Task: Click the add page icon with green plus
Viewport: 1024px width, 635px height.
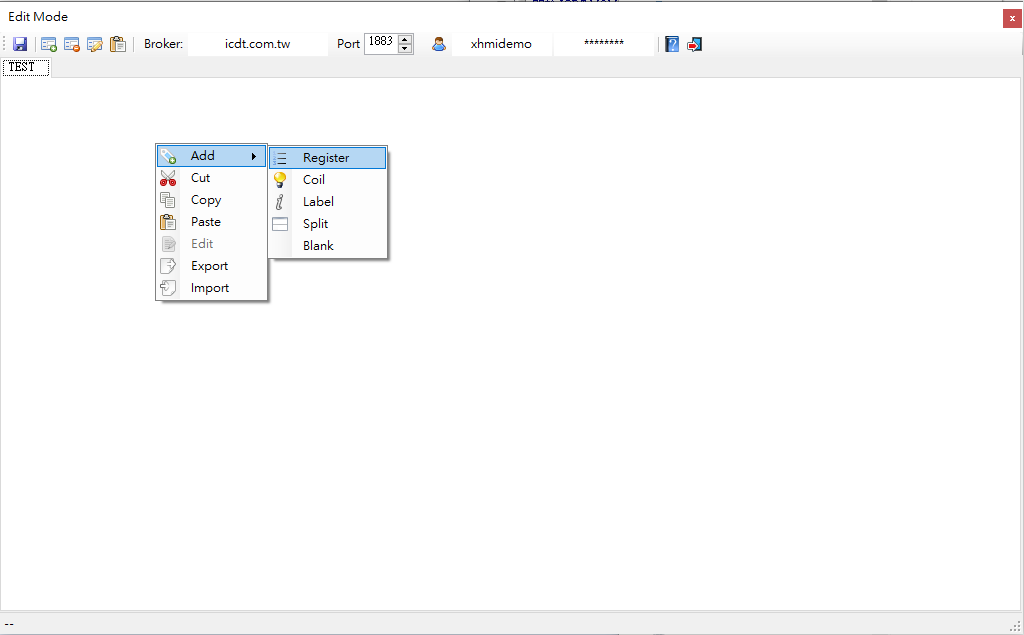Action: pos(48,44)
